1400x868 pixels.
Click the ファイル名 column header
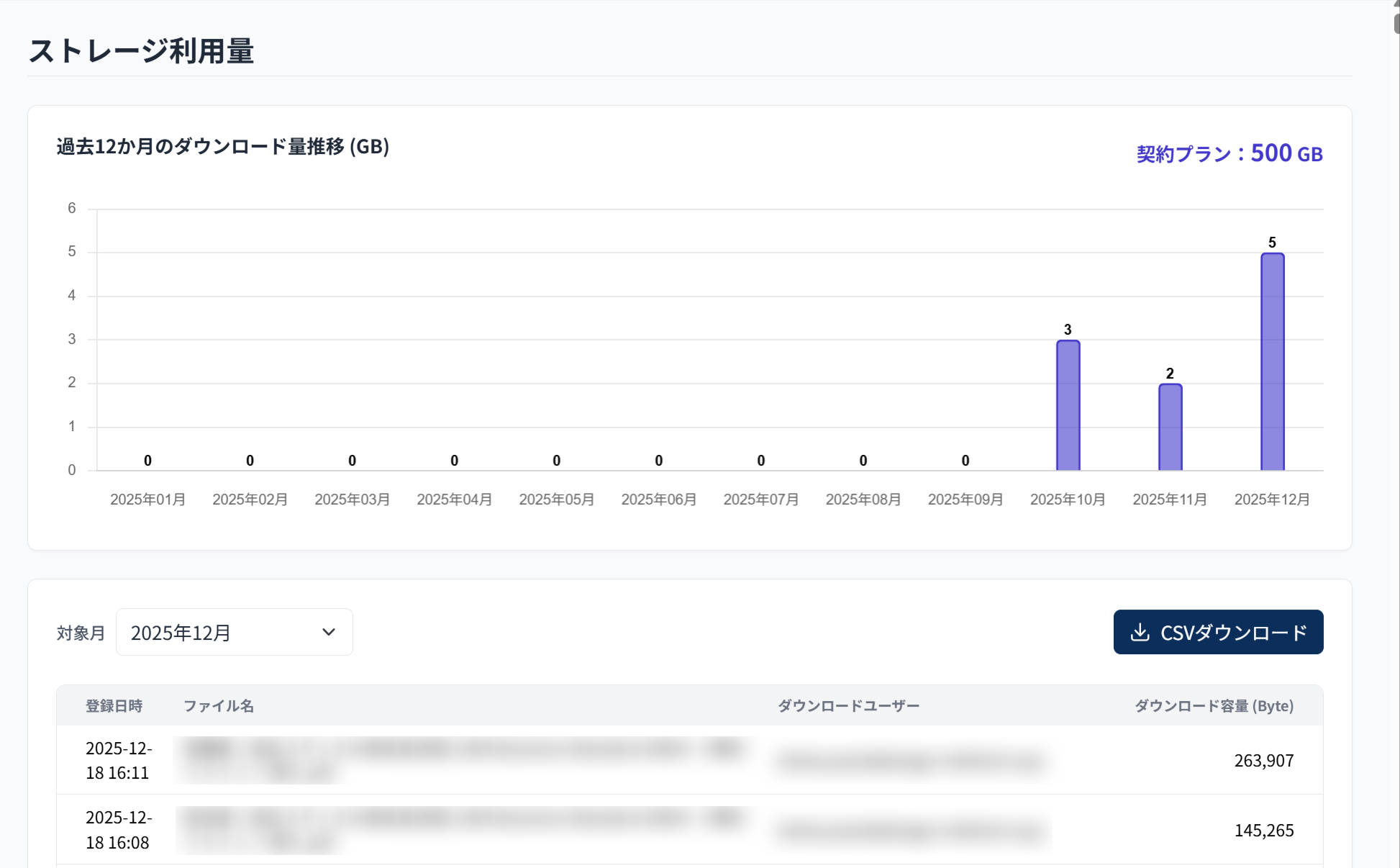219,706
